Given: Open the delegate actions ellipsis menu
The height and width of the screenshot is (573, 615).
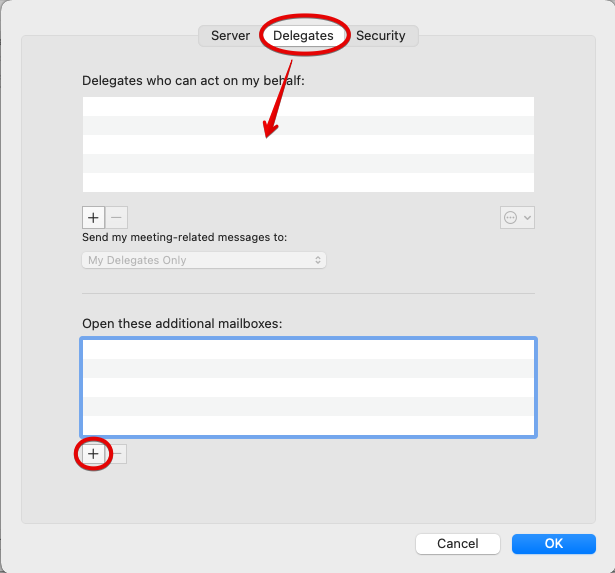Looking at the screenshot, I should pyautogui.click(x=511, y=217).
